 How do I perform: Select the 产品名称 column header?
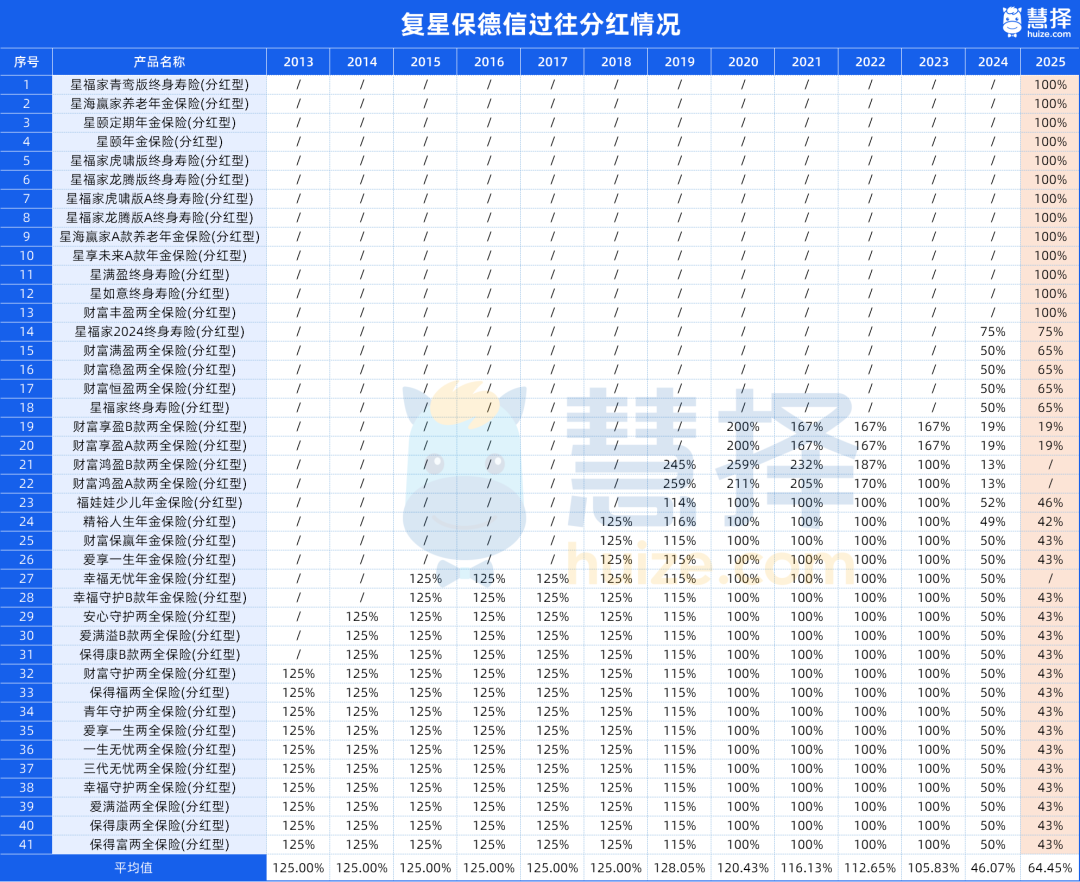[x=159, y=62]
